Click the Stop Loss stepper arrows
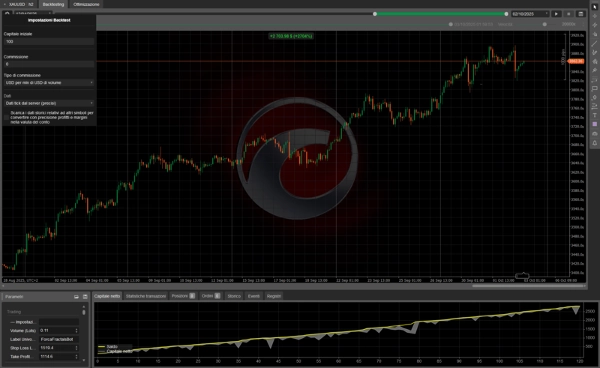 tap(77, 348)
